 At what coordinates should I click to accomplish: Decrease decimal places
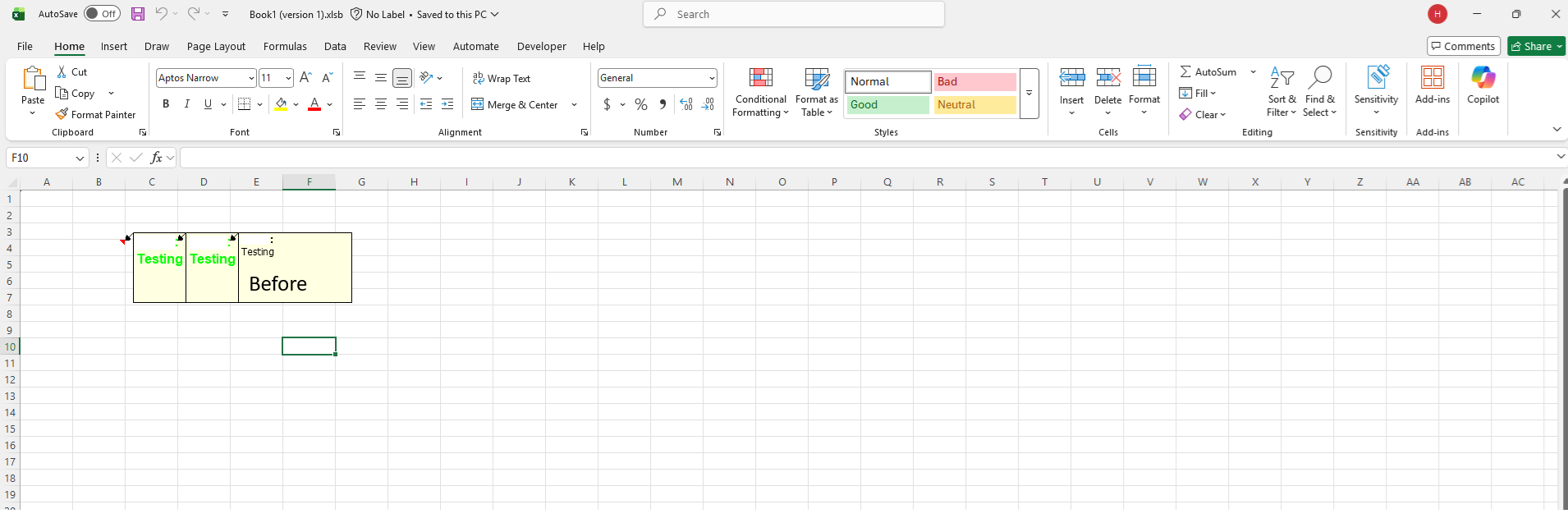(x=708, y=104)
